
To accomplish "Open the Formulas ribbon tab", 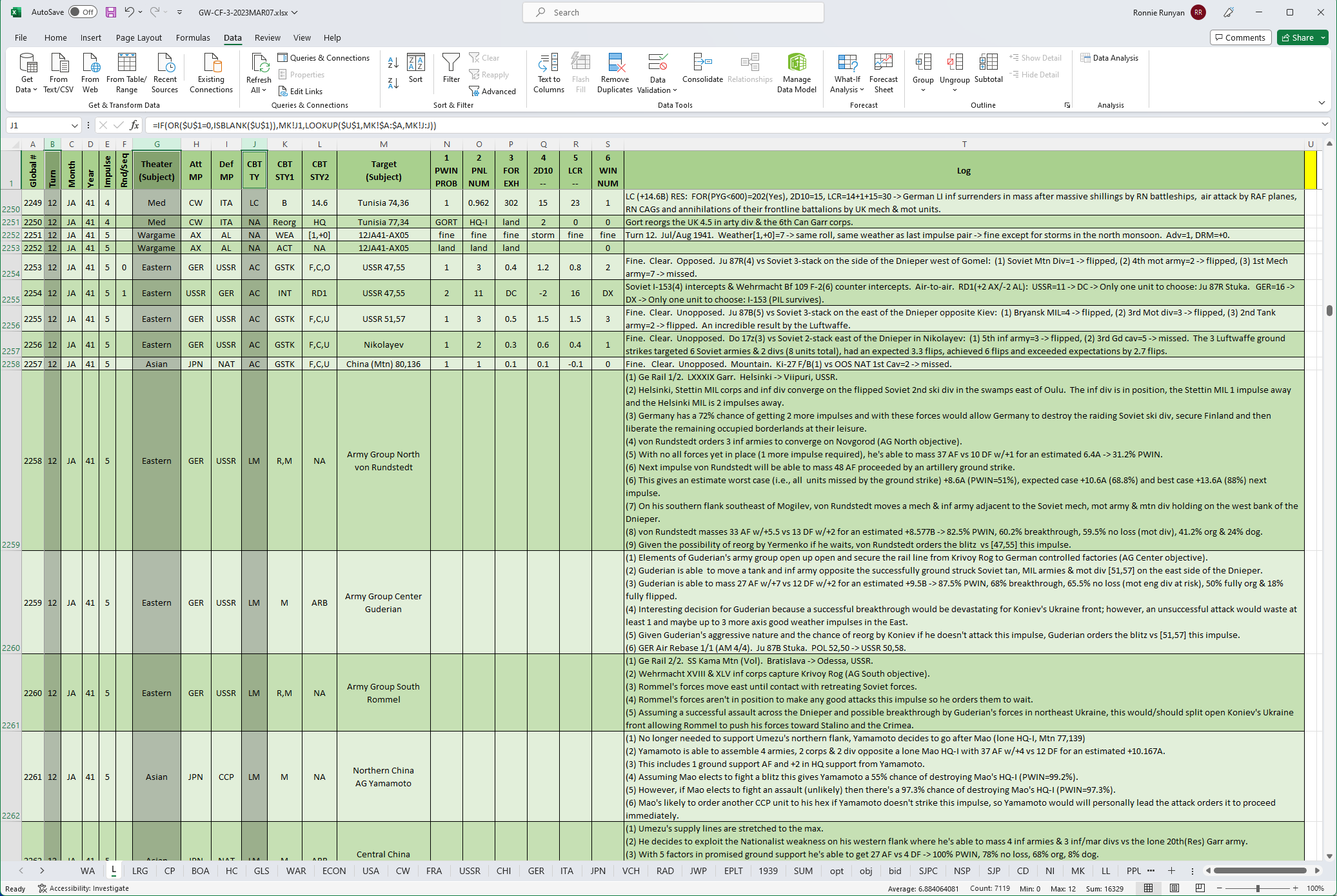I will point(193,37).
